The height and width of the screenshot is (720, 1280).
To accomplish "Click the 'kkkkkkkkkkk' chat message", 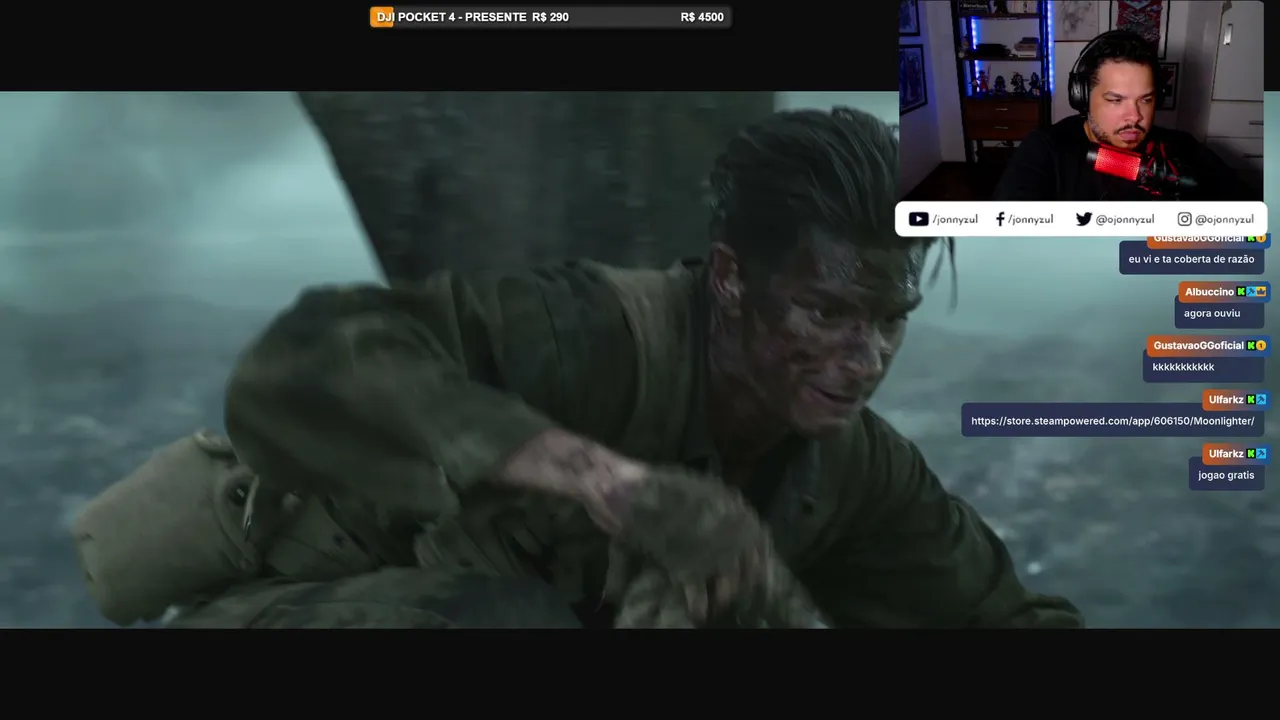I will (x=1183, y=367).
